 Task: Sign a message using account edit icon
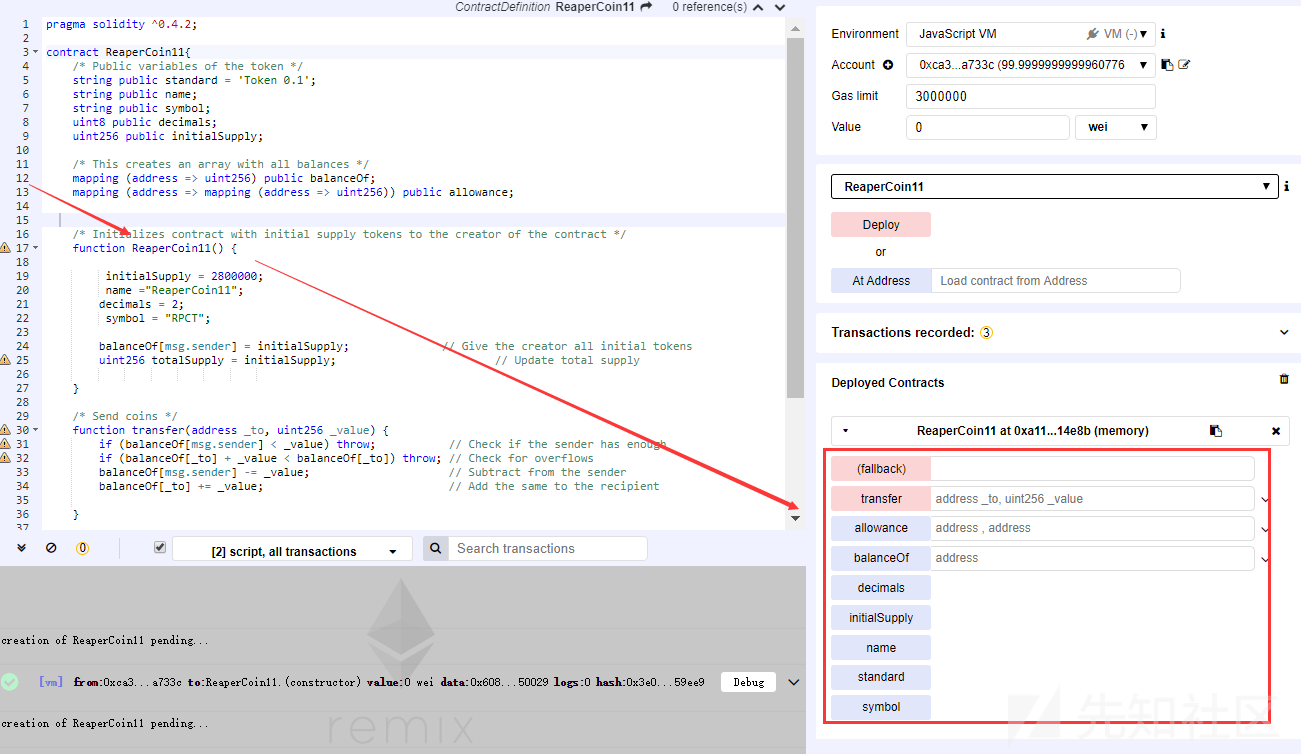coord(1184,65)
